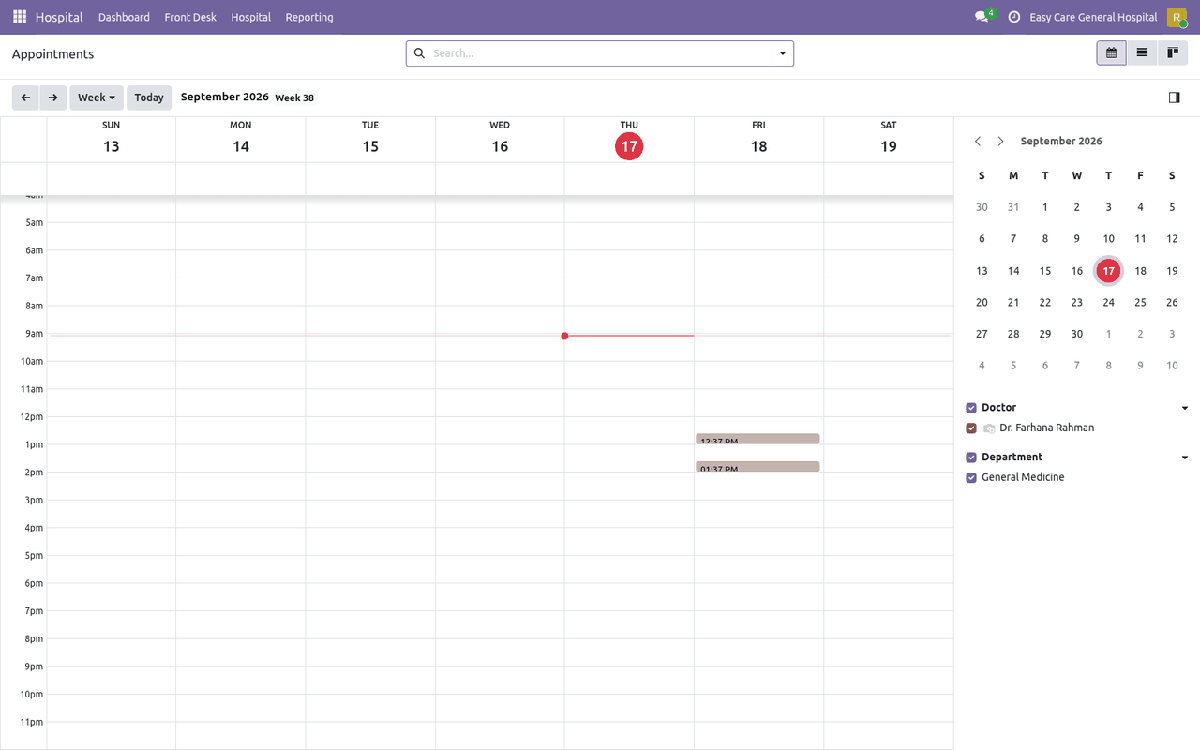Select 1 September in mini calendar
Viewport: 1200px width, 750px height.
pyautogui.click(x=1045, y=207)
